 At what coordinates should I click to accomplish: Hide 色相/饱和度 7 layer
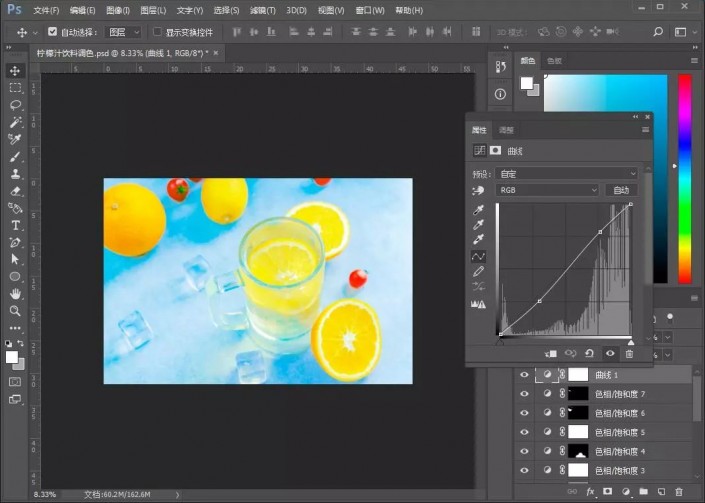tap(524, 394)
